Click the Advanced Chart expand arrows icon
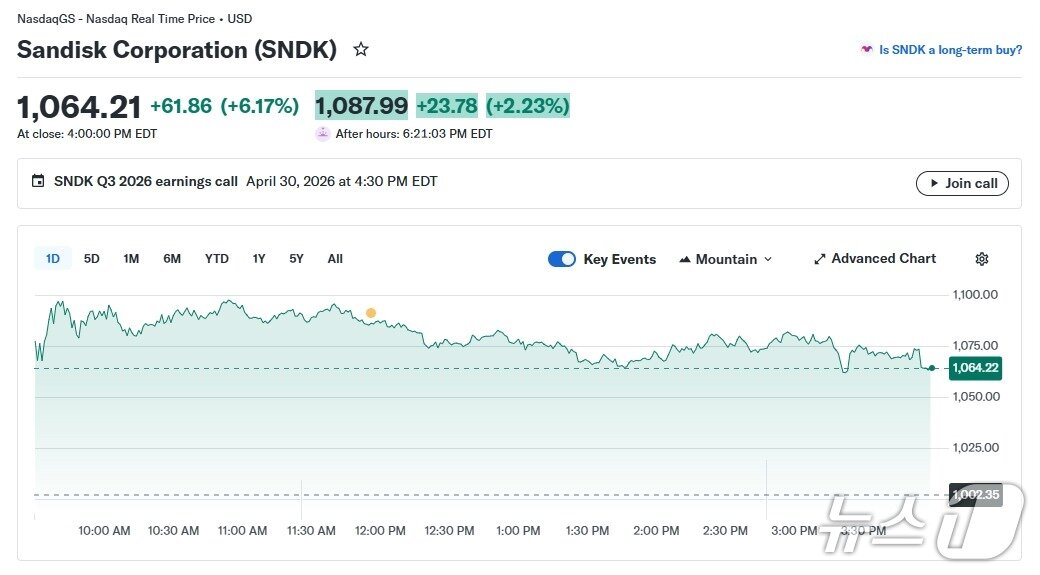The width and height of the screenshot is (1040, 575). click(x=820, y=259)
